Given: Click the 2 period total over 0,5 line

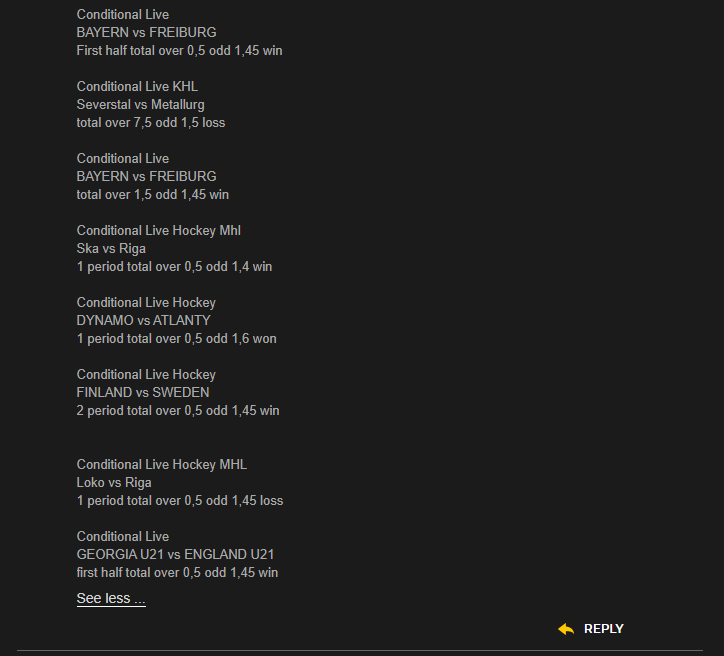Looking at the screenshot, I should [x=178, y=410].
